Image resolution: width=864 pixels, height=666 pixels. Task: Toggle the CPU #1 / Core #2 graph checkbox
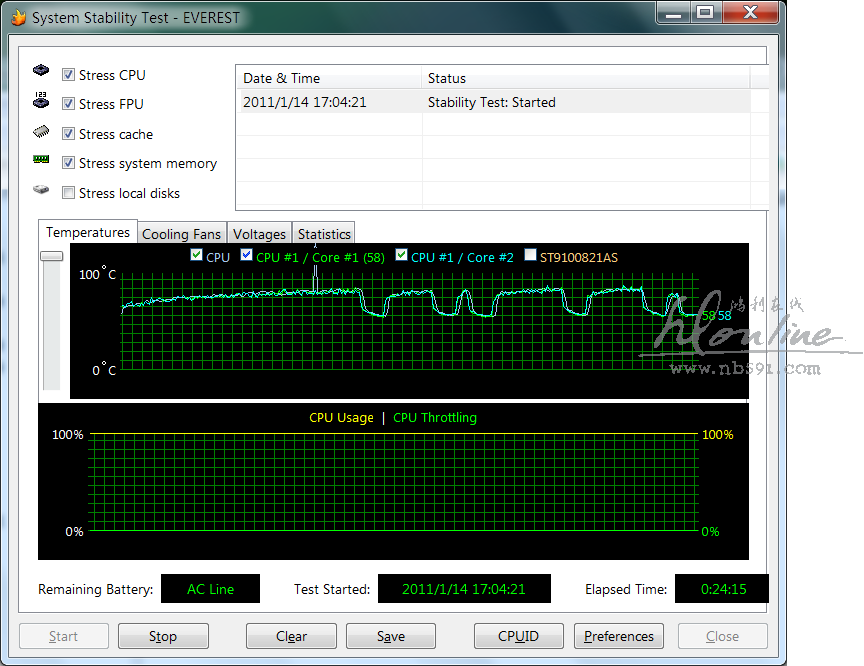(401, 255)
